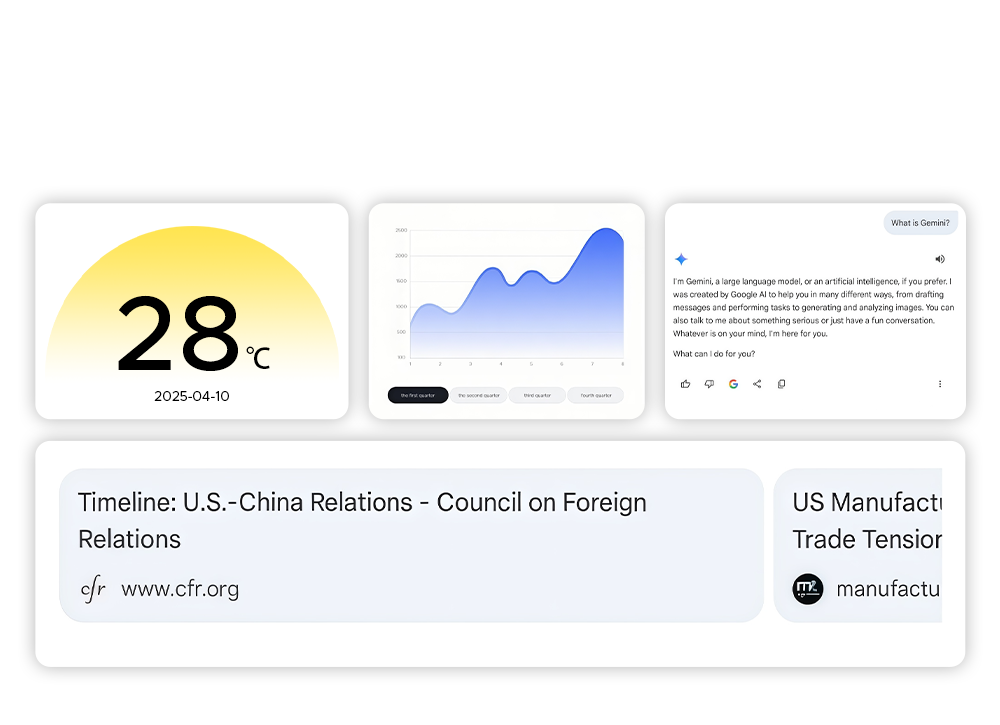This screenshot has width=1000, height=725.
Task: Select the first quarter tab
Action: [417, 395]
